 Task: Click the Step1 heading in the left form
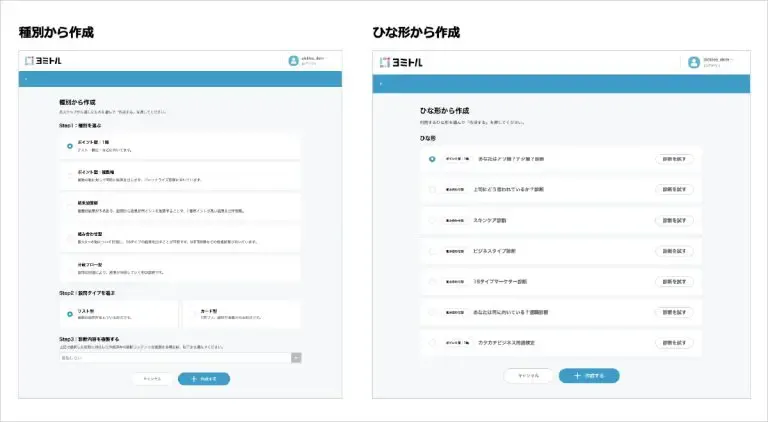(80, 126)
